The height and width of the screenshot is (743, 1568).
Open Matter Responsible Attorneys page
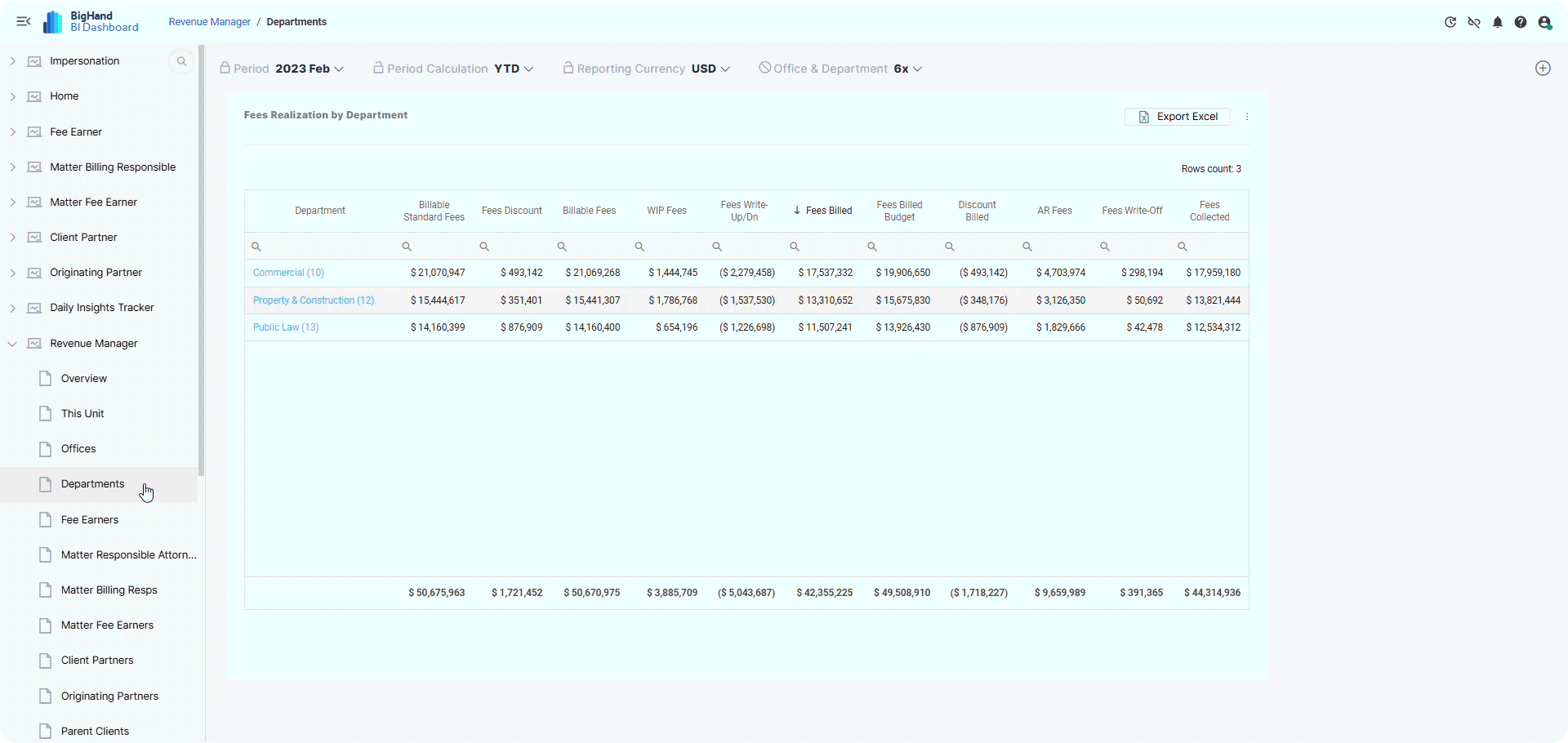coord(129,555)
